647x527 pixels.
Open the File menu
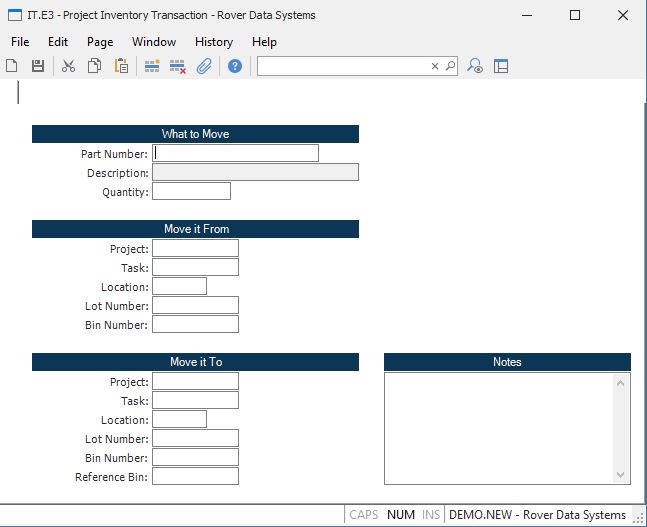click(20, 42)
